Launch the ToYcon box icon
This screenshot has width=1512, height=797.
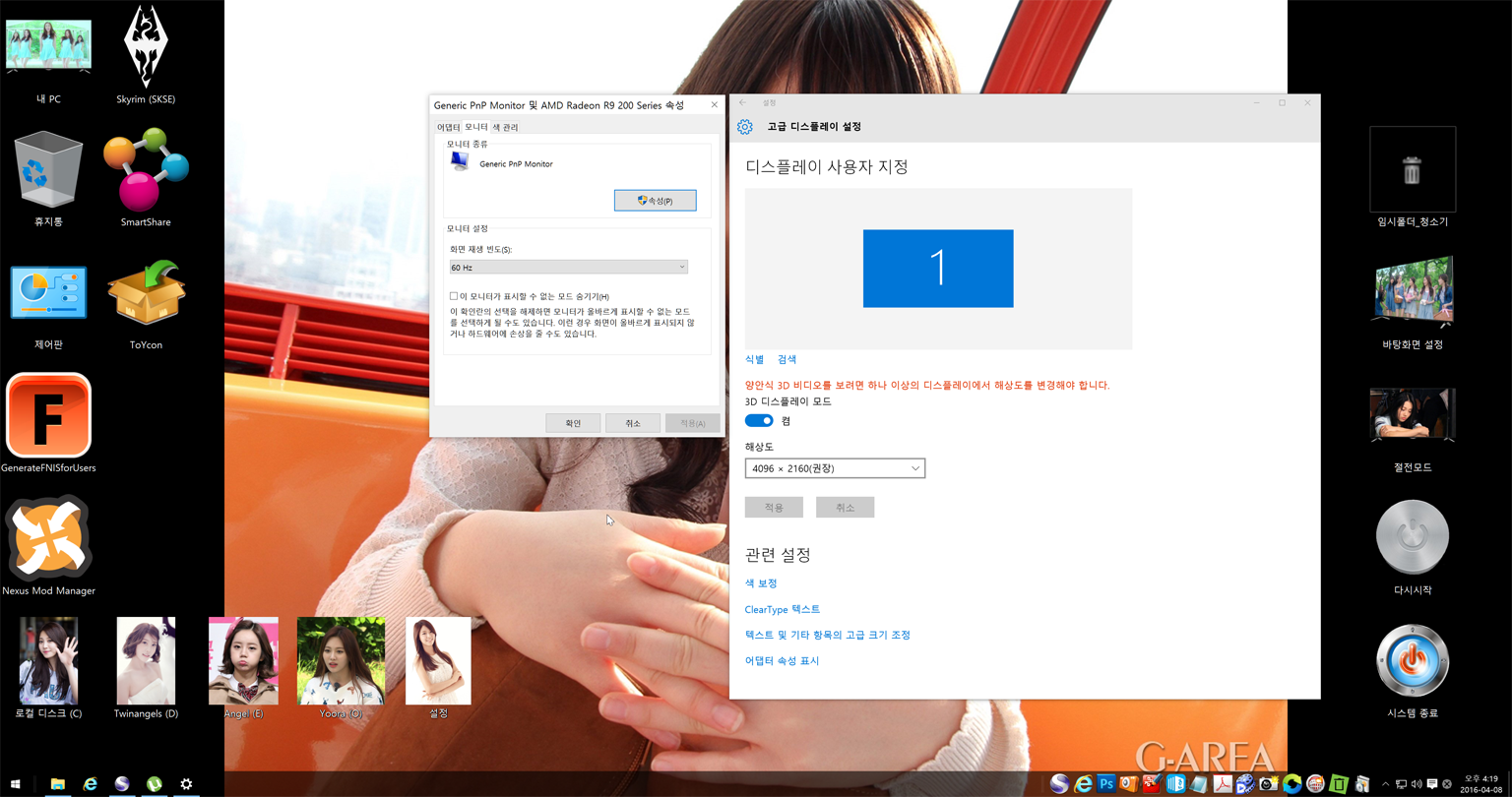tap(146, 302)
